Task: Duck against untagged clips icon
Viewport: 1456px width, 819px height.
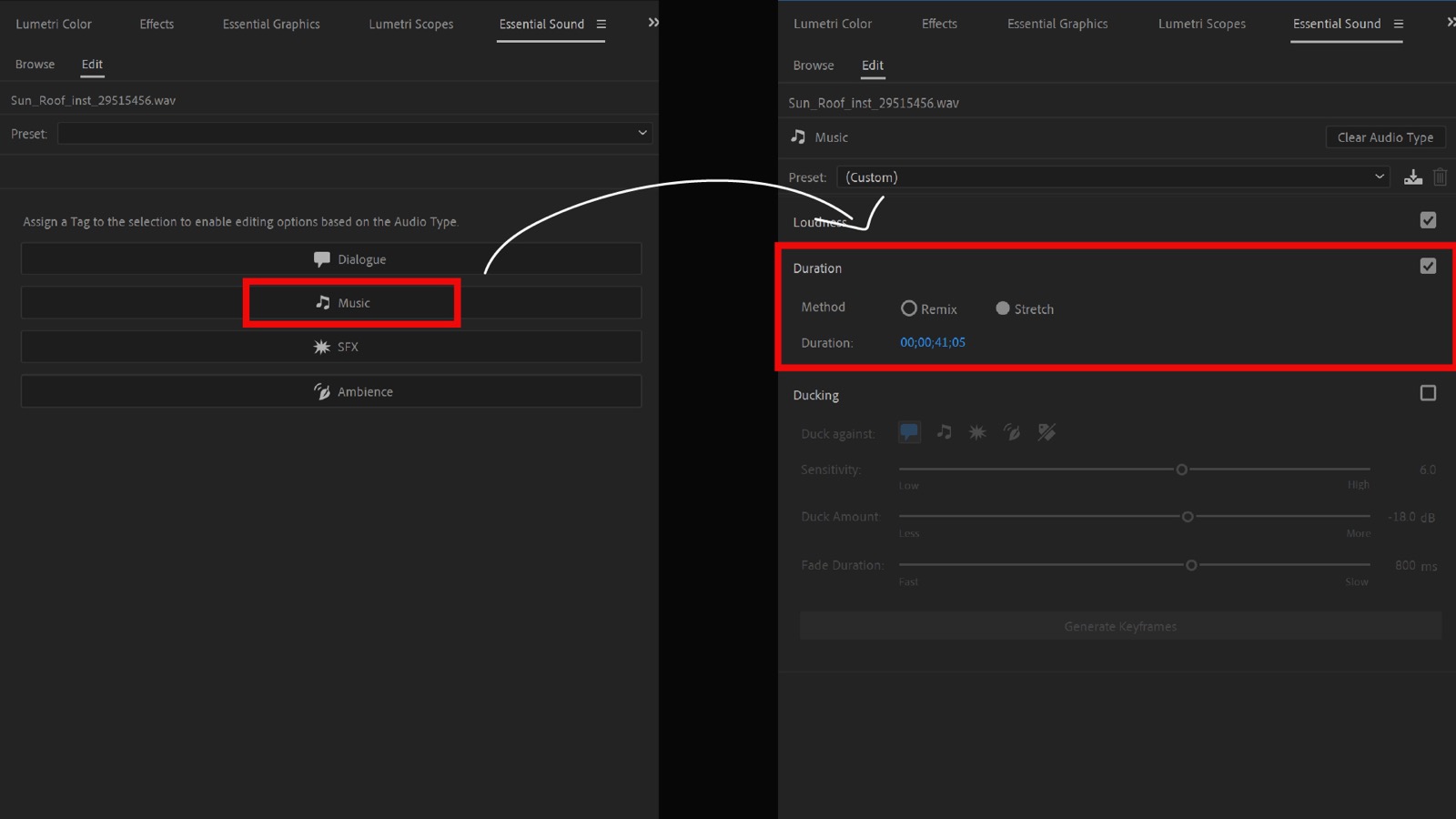Action: 1046,432
